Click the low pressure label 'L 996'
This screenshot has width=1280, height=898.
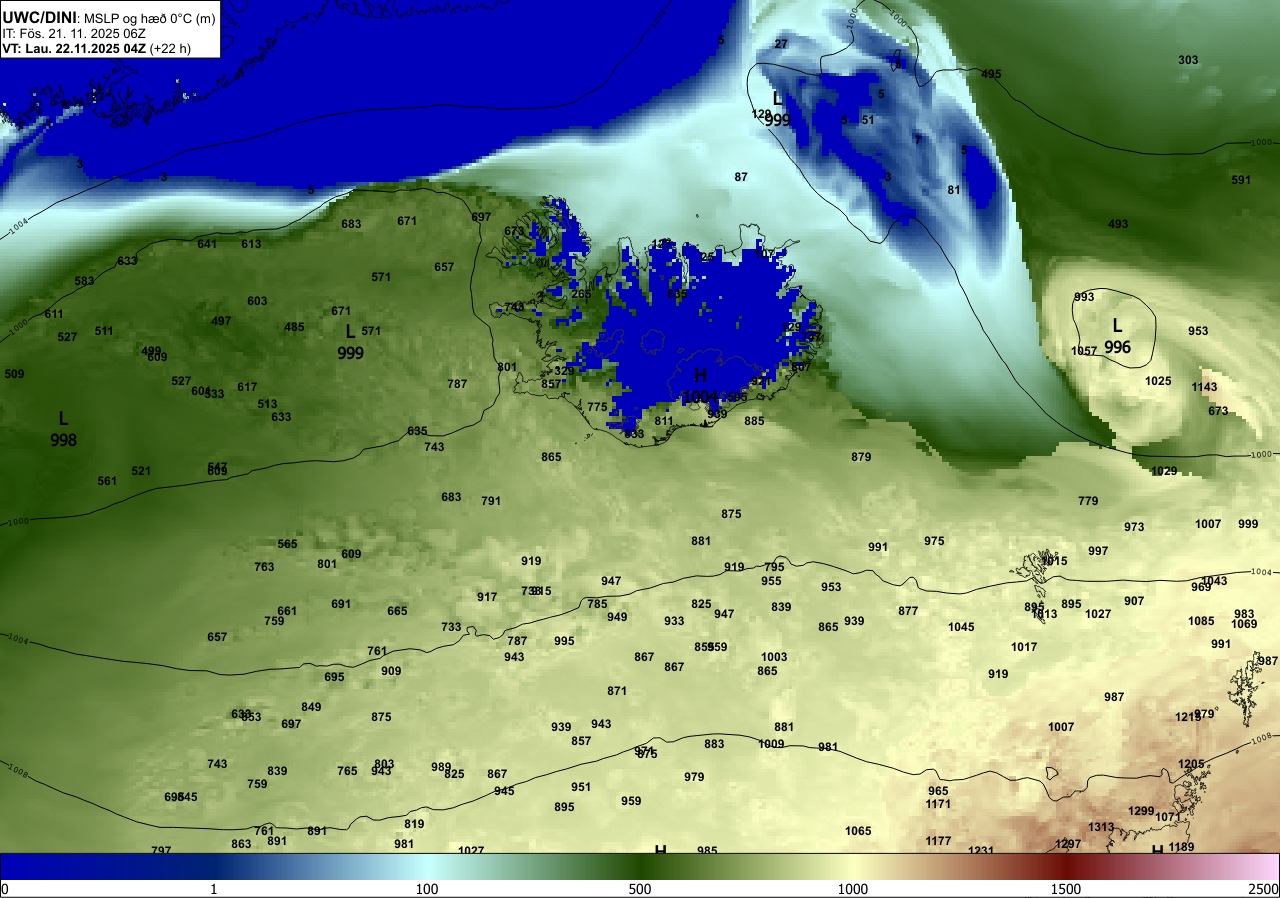click(x=1117, y=337)
